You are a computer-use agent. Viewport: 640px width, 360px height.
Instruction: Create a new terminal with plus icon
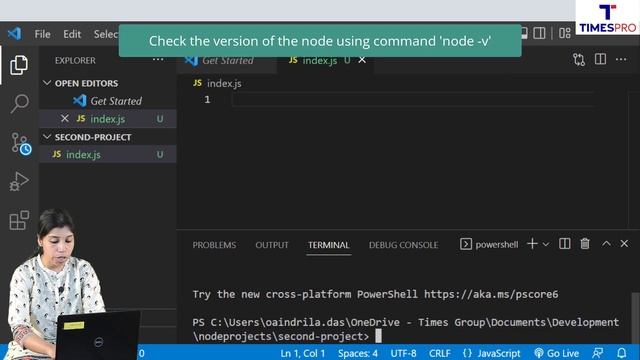[532, 244]
